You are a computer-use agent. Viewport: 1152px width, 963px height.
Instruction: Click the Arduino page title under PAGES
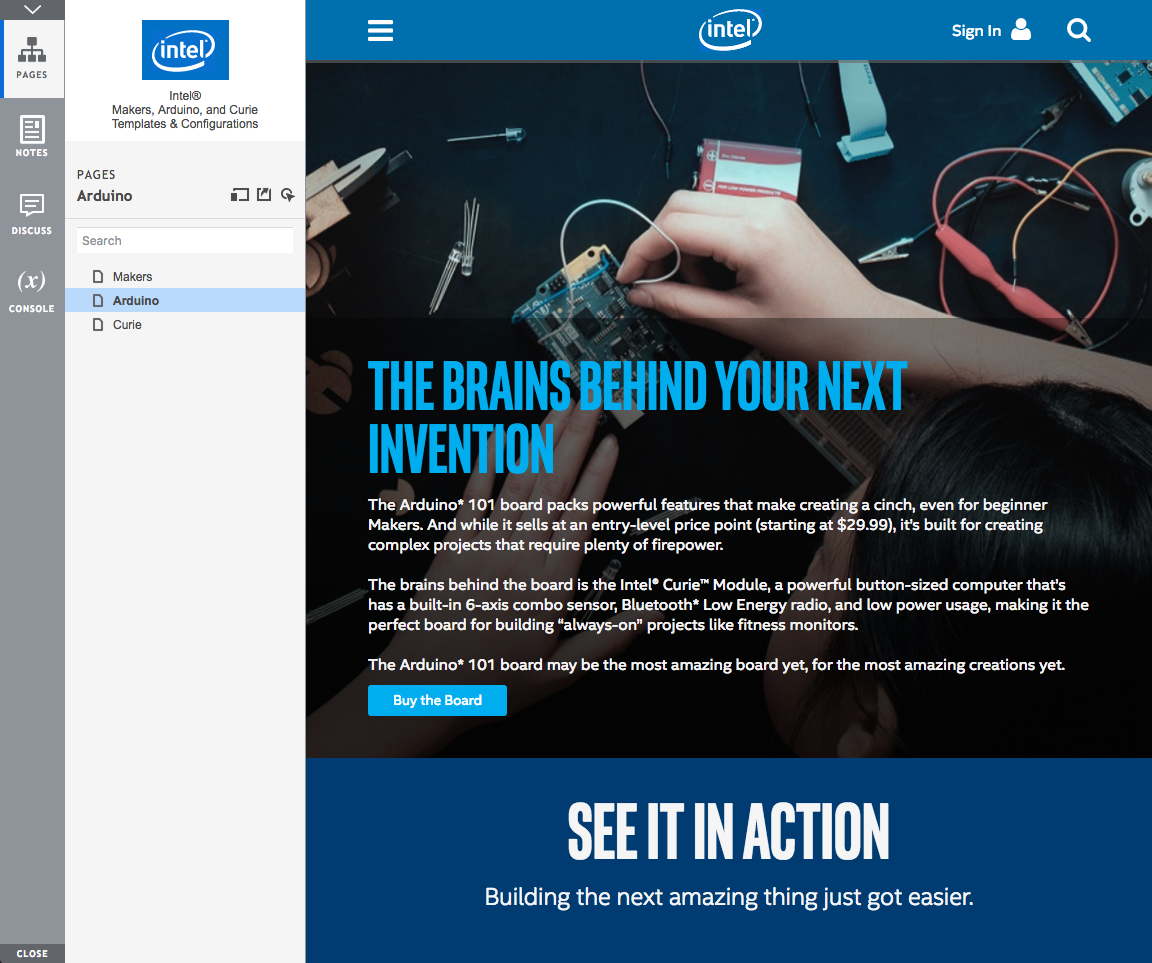pyautogui.click(x=104, y=195)
